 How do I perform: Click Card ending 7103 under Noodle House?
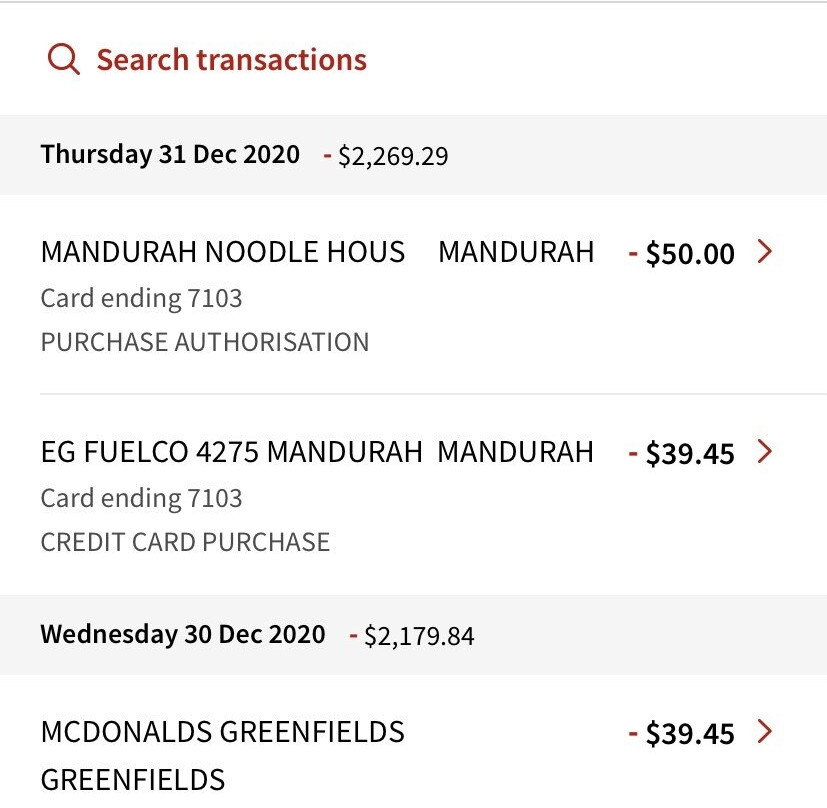coord(141,298)
